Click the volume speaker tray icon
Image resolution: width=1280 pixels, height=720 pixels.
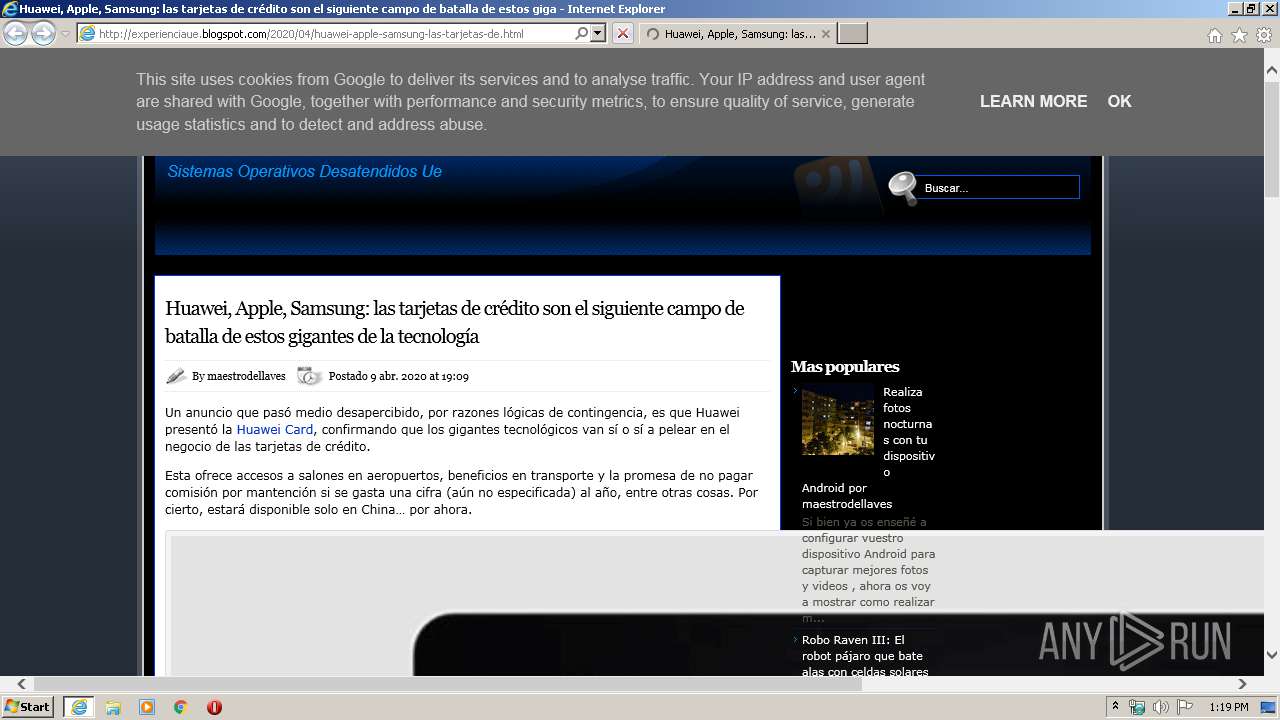click(x=1160, y=707)
